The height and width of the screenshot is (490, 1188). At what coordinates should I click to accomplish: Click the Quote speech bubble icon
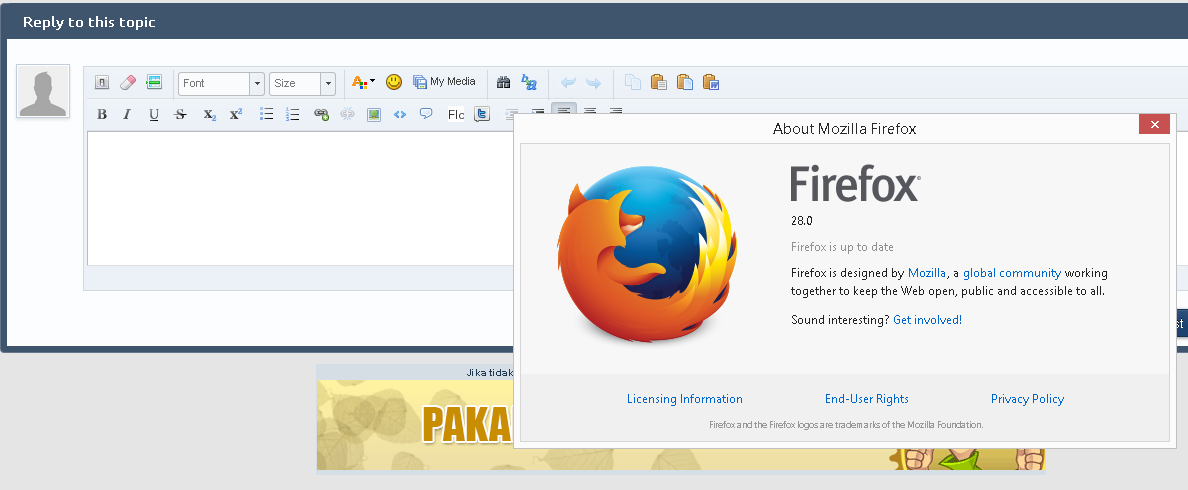coord(426,114)
